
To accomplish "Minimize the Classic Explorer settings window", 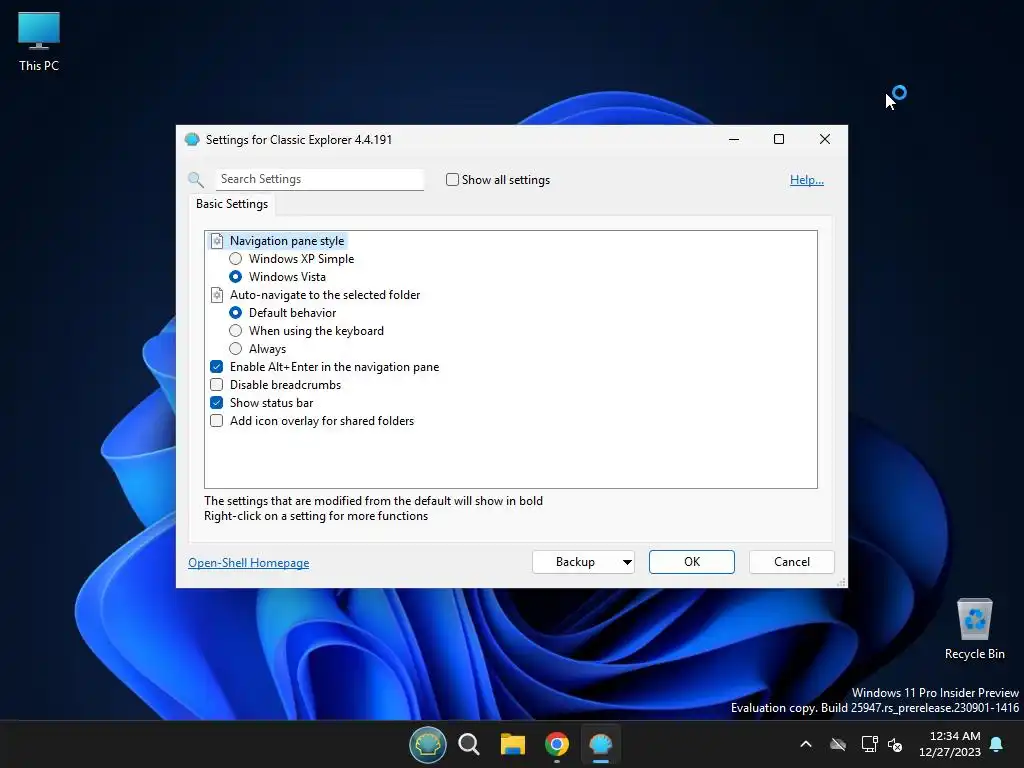I will 734,139.
